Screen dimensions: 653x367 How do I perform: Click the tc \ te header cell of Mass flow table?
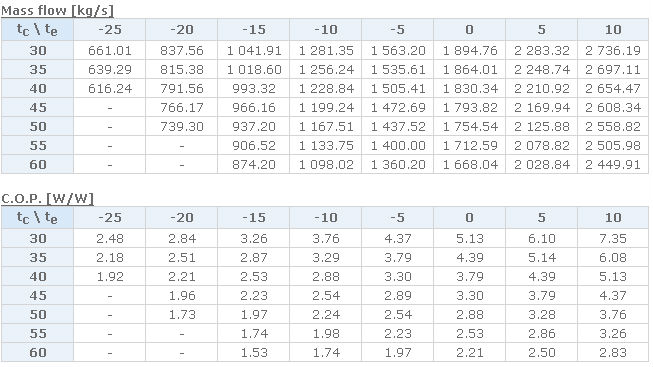tap(37, 30)
